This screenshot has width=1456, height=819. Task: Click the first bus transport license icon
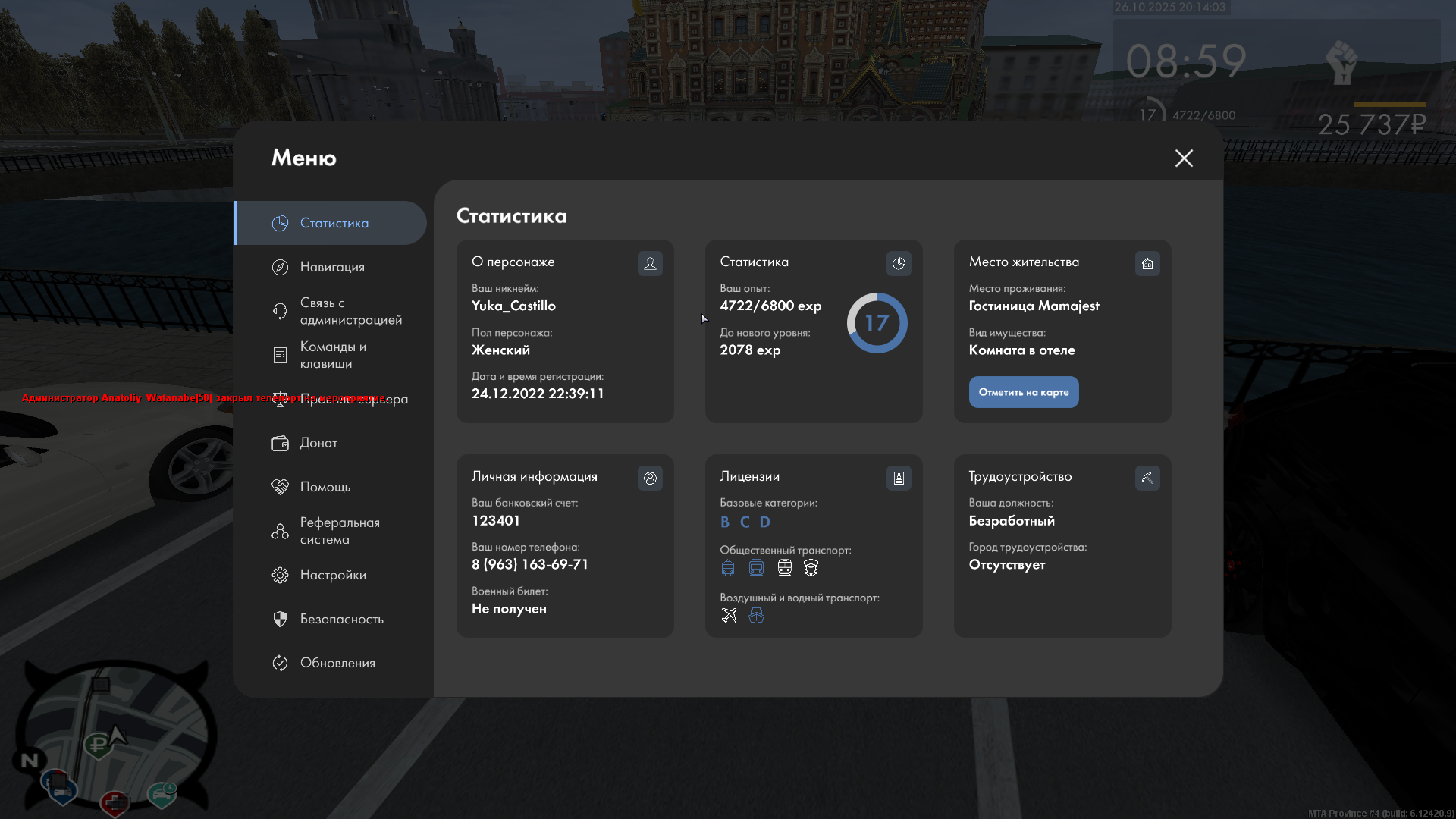tap(728, 568)
